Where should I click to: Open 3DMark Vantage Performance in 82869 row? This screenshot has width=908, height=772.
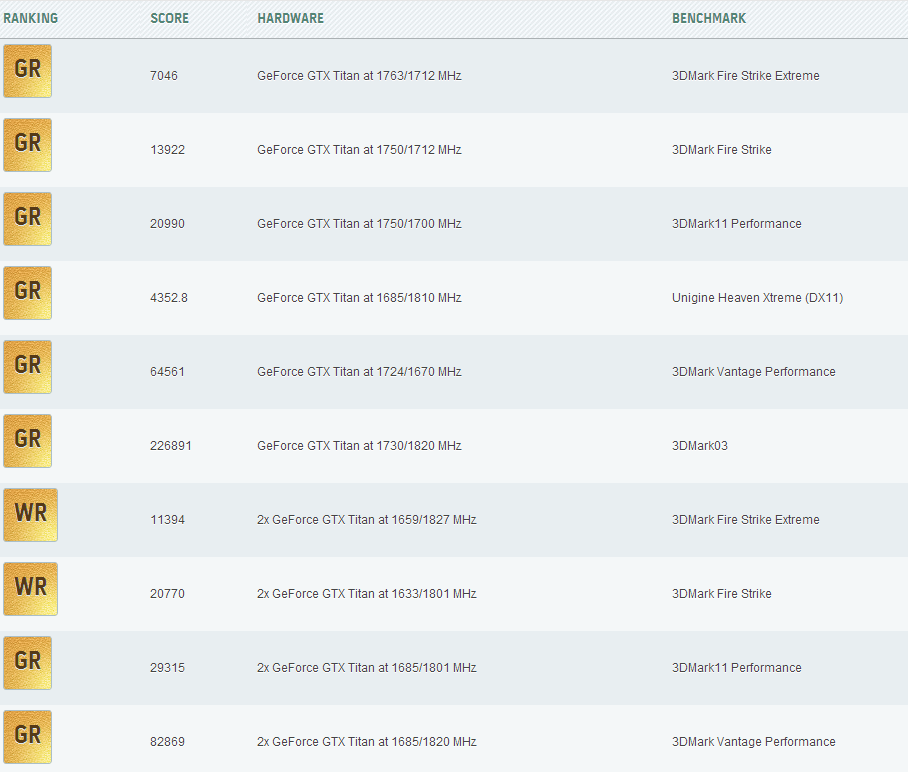(753, 742)
